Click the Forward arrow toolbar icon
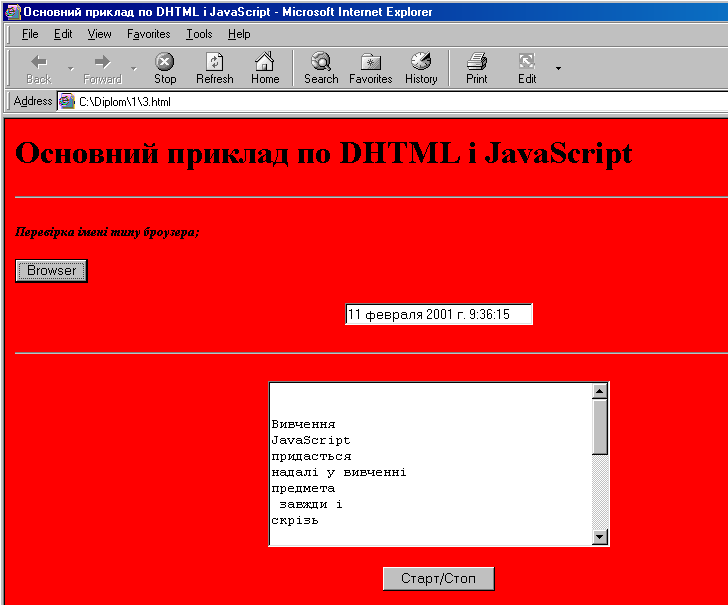Screen dimensions: 728x605 click(102, 61)
